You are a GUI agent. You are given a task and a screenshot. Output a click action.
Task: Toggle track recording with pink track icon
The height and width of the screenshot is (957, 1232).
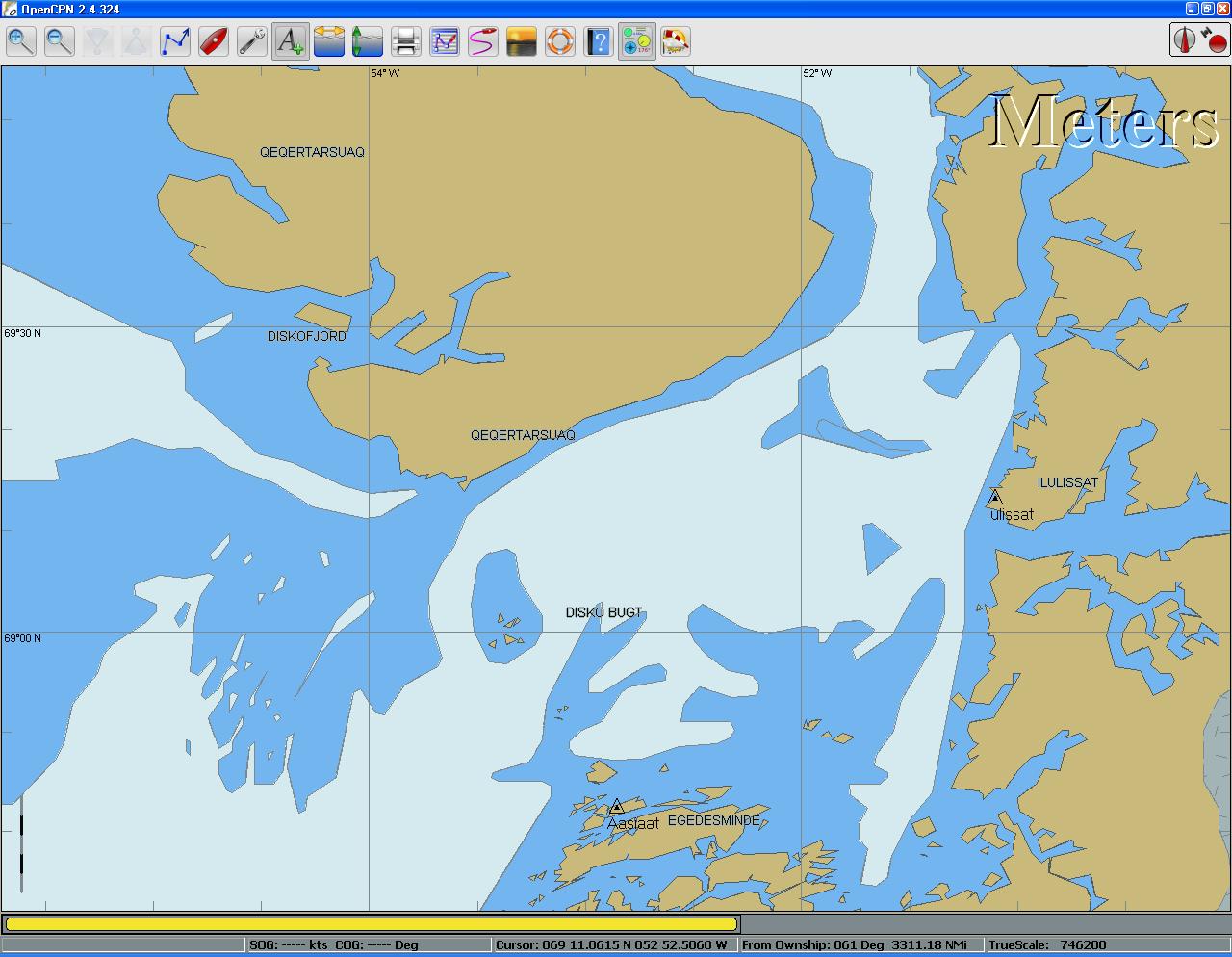tap(483, 41)
